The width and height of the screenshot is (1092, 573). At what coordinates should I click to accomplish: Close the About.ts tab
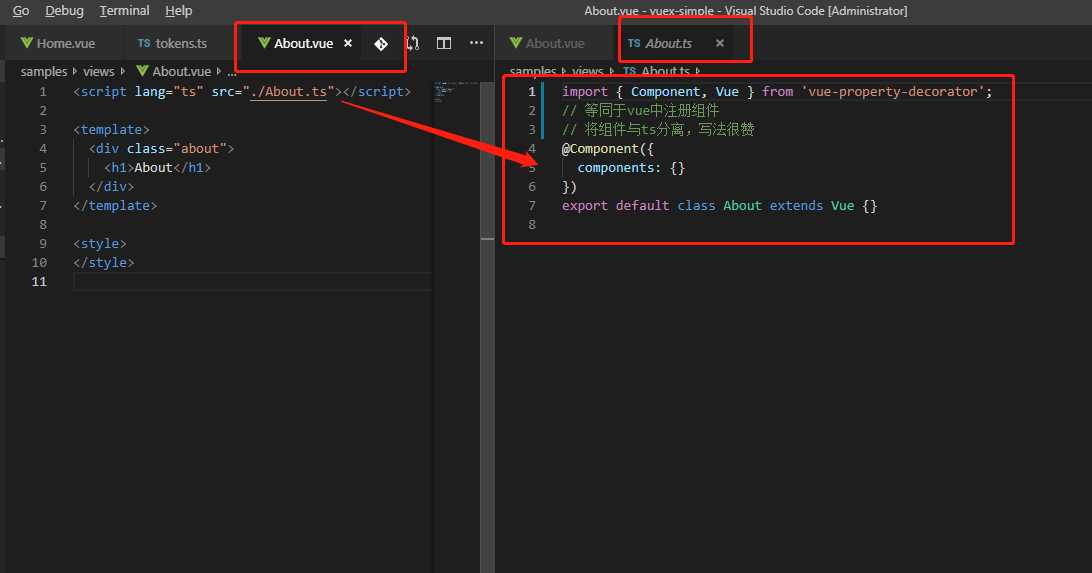coord(719,43)
